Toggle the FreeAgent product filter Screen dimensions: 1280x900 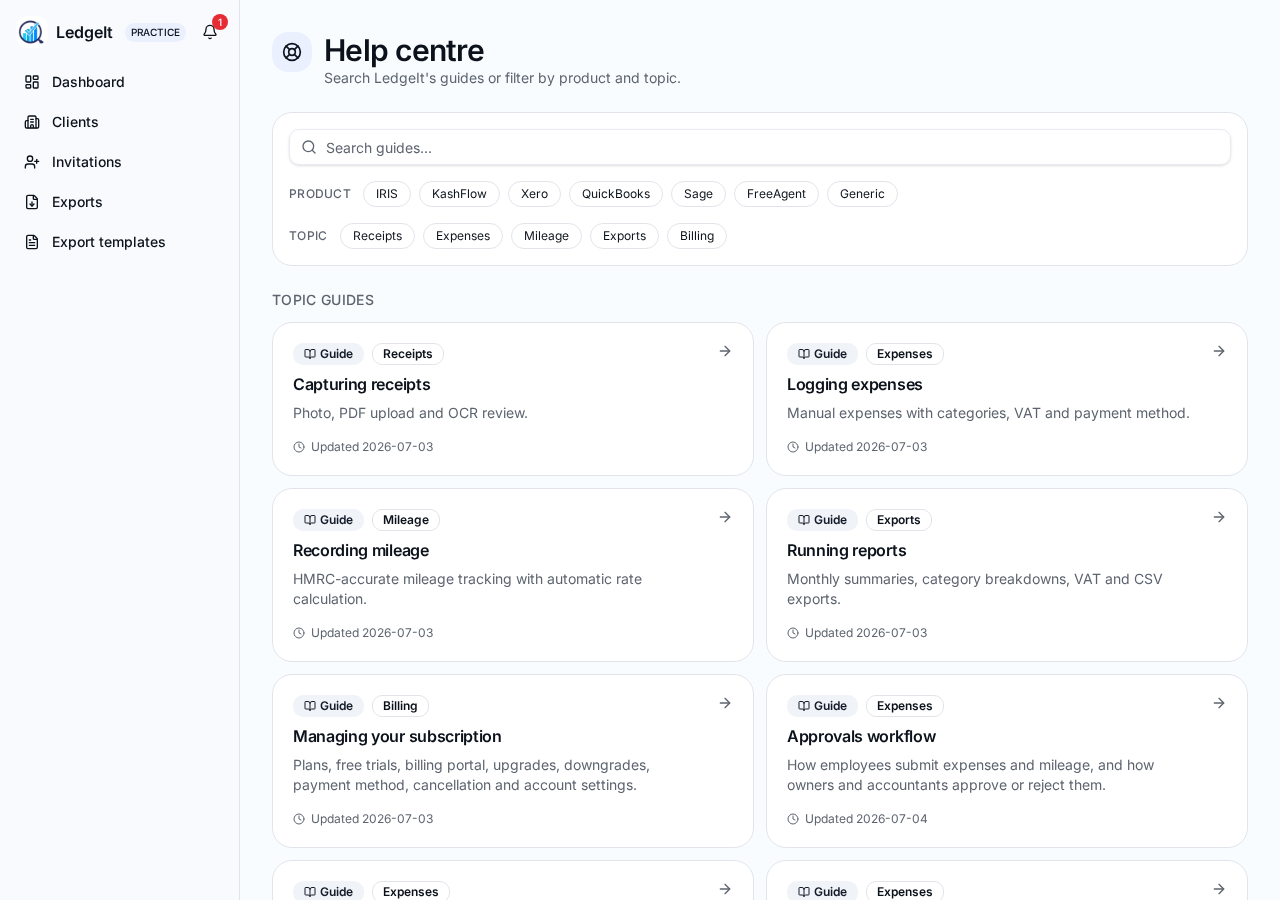(776, 194)
